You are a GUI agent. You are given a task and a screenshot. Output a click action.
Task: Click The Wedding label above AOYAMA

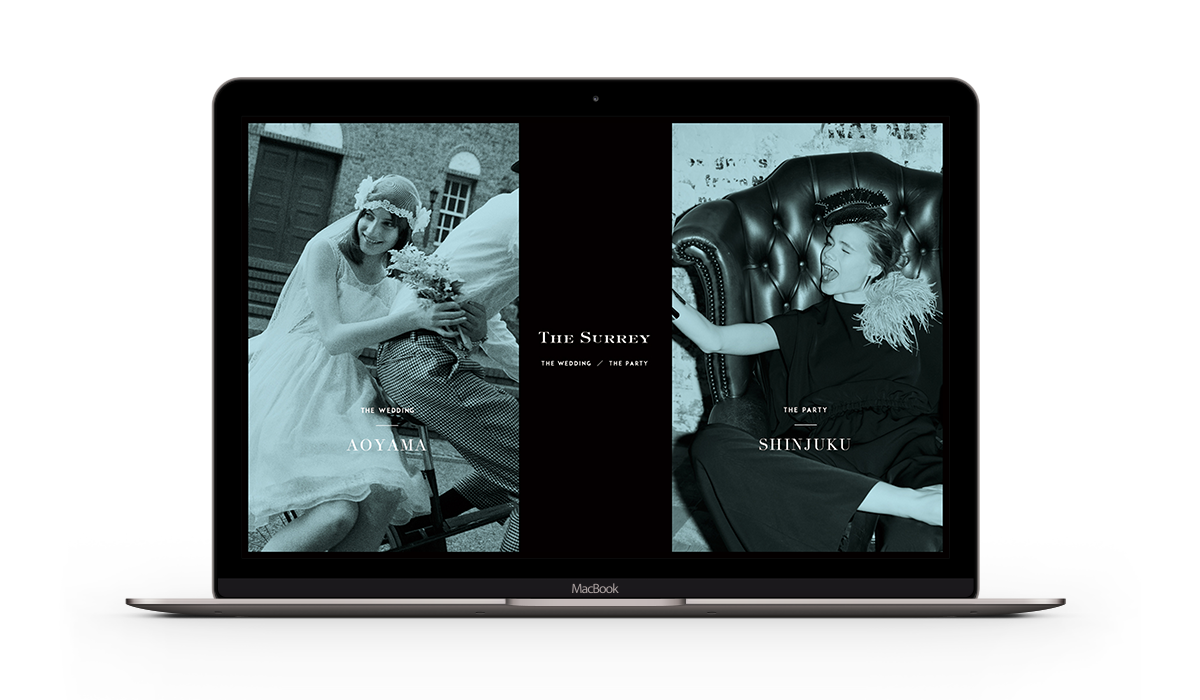coord(387,410)
